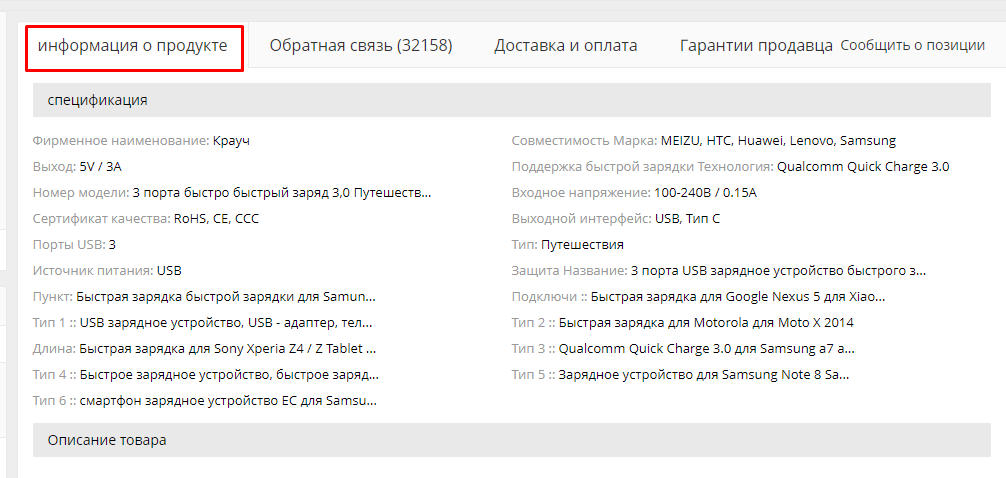Click the truncated "Защита Название" value

(x=778, y=271)
